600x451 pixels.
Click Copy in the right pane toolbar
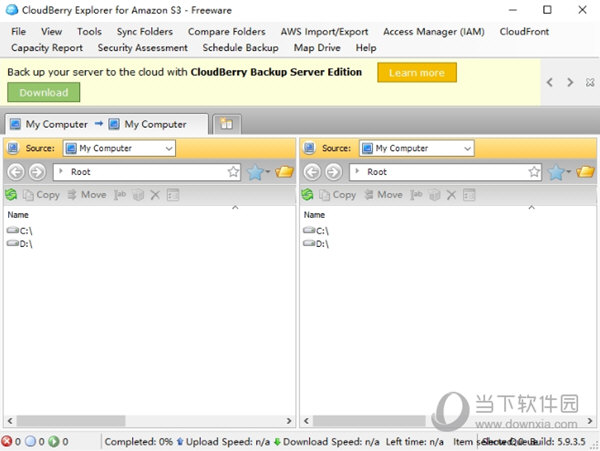click(338, 195)
